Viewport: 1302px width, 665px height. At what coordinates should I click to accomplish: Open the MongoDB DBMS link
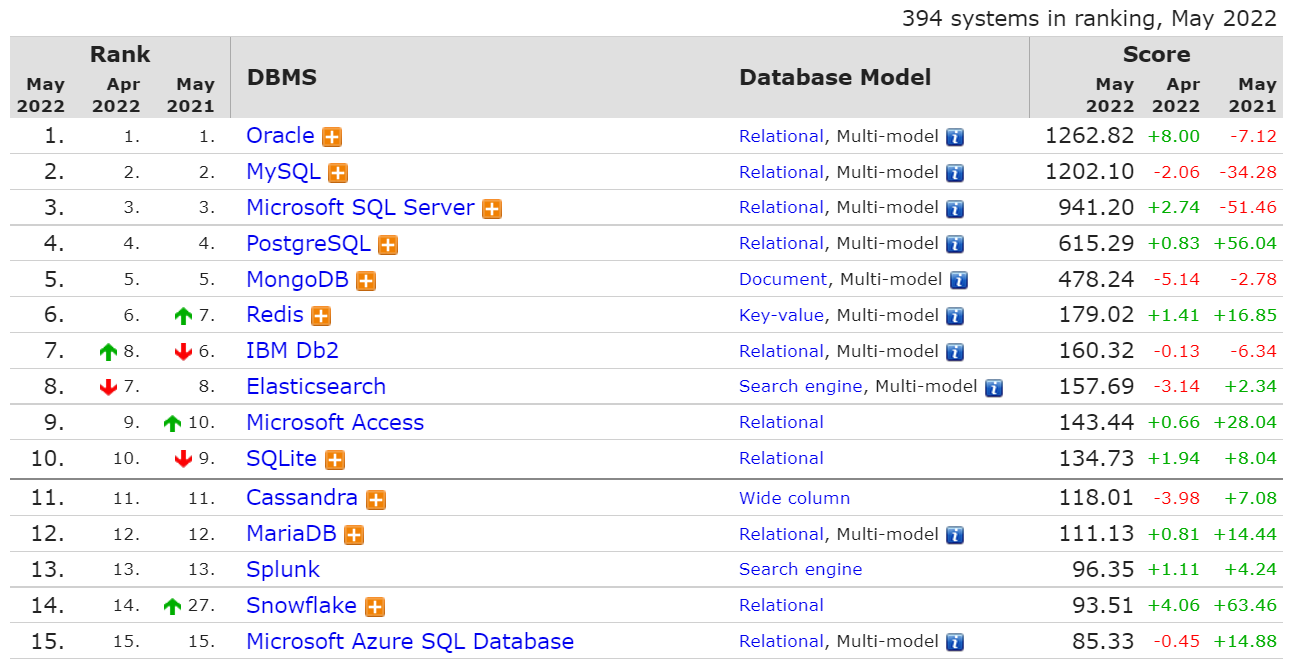[x=298, y=280]
